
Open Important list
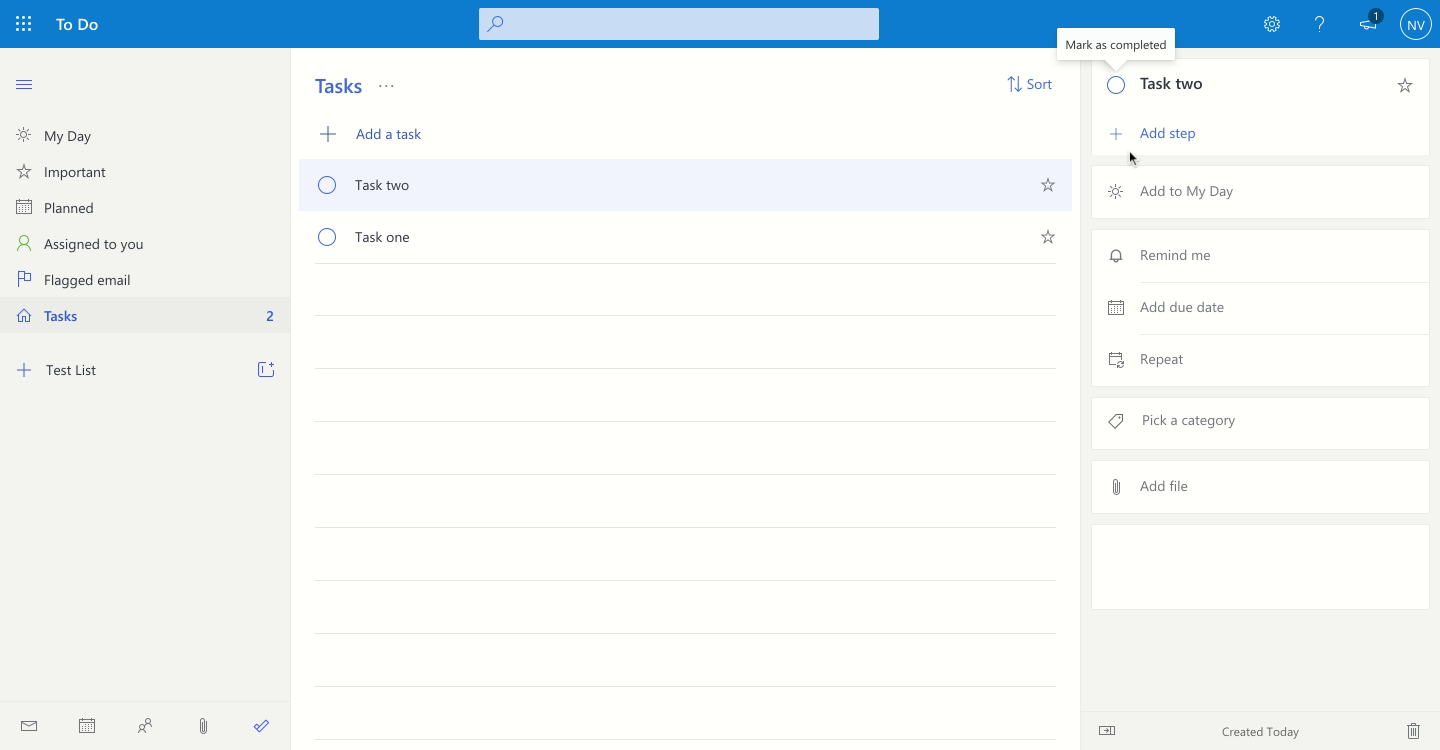145,172
